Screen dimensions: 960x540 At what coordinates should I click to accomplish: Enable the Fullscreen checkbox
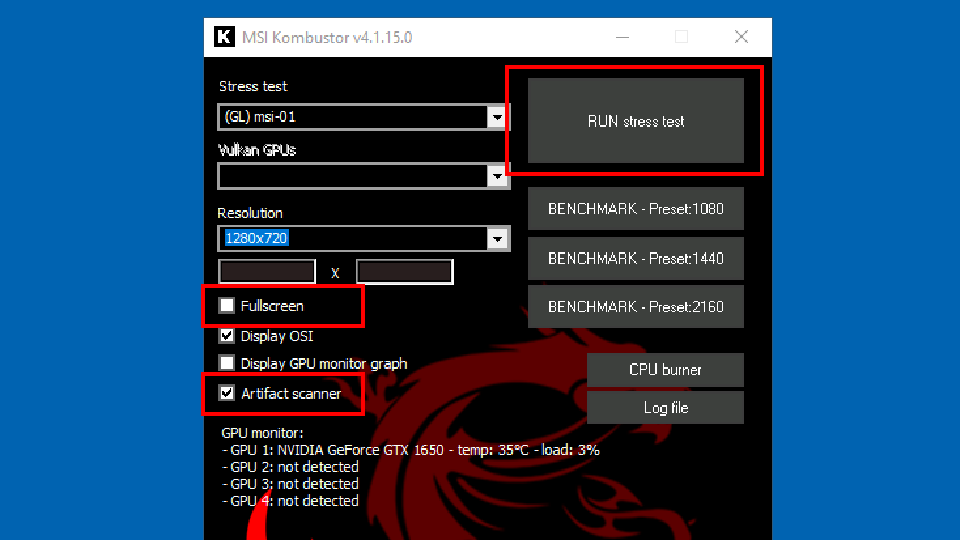227,305
